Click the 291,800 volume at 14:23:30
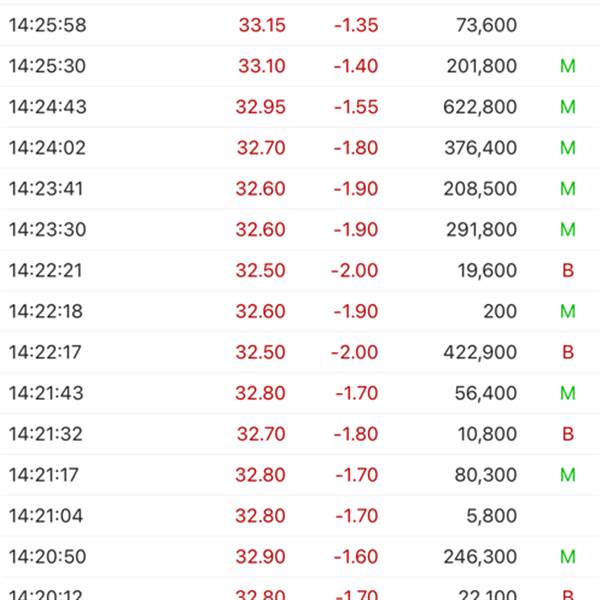 pos(481,230)
